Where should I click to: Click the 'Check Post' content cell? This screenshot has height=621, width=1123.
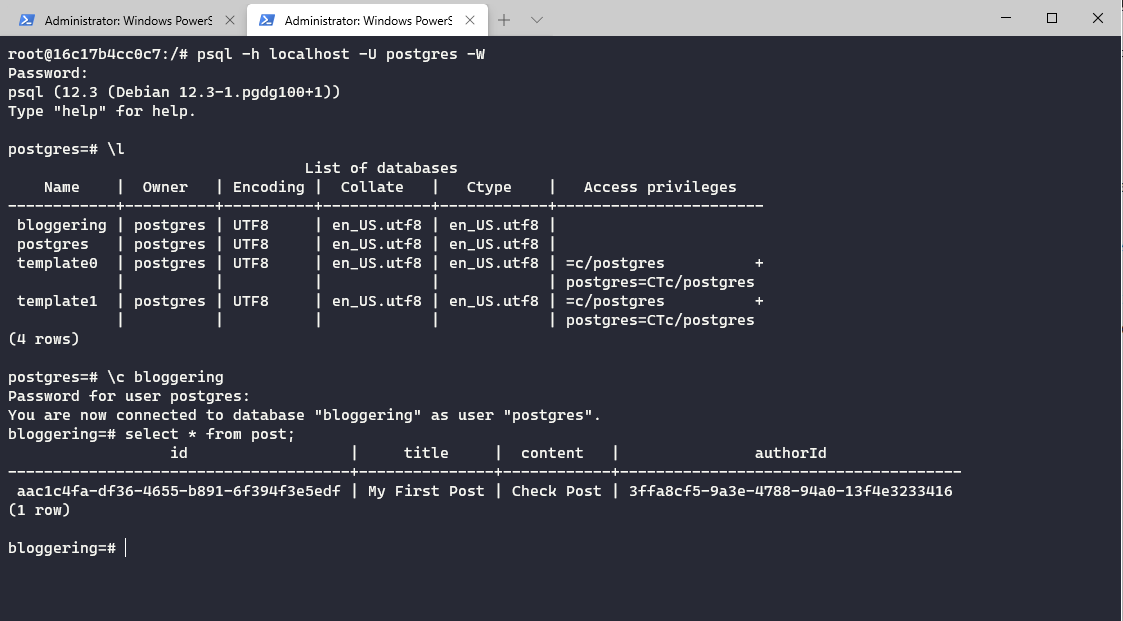[556, 491]
